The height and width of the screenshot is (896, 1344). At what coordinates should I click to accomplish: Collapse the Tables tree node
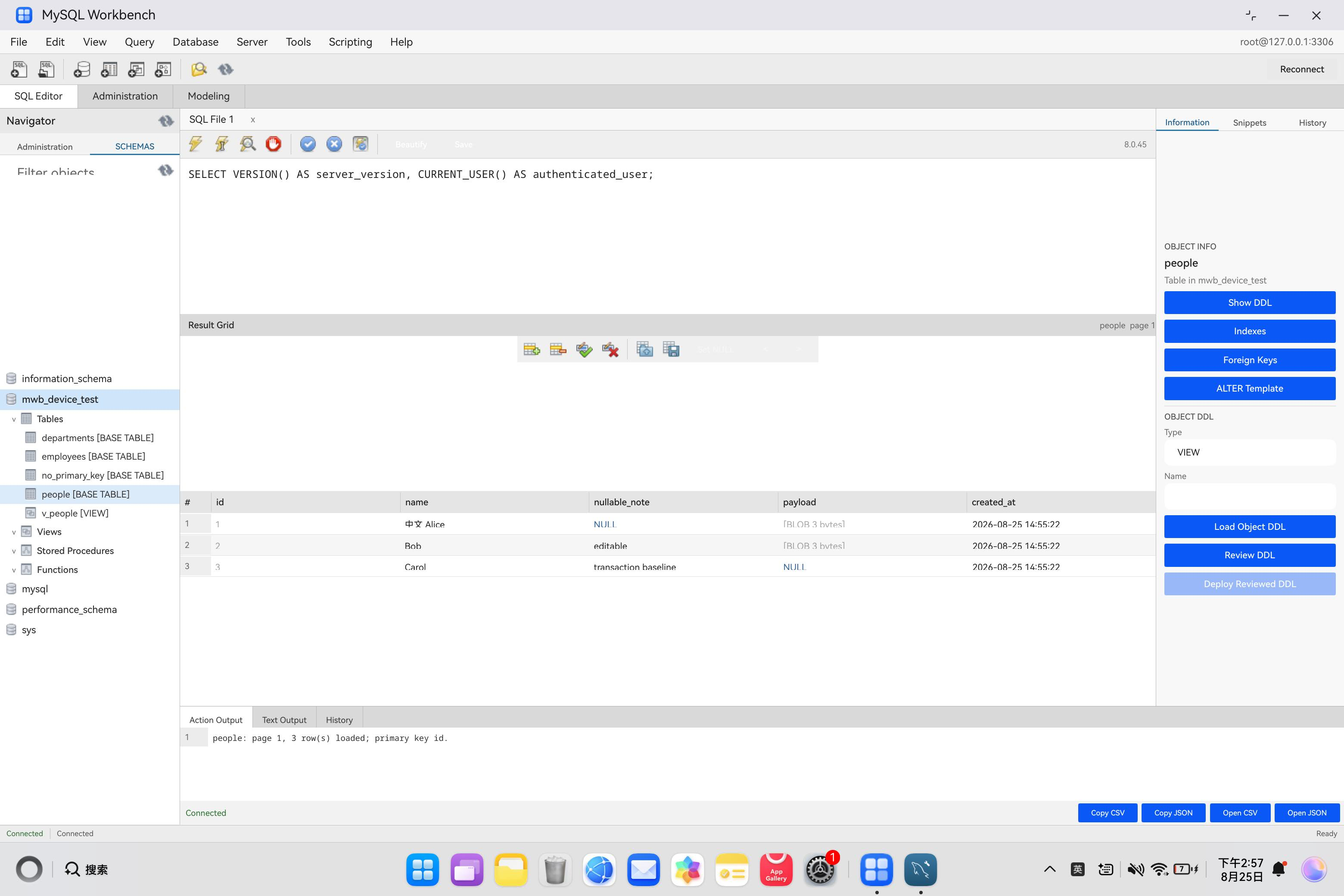tap(14, 420)
